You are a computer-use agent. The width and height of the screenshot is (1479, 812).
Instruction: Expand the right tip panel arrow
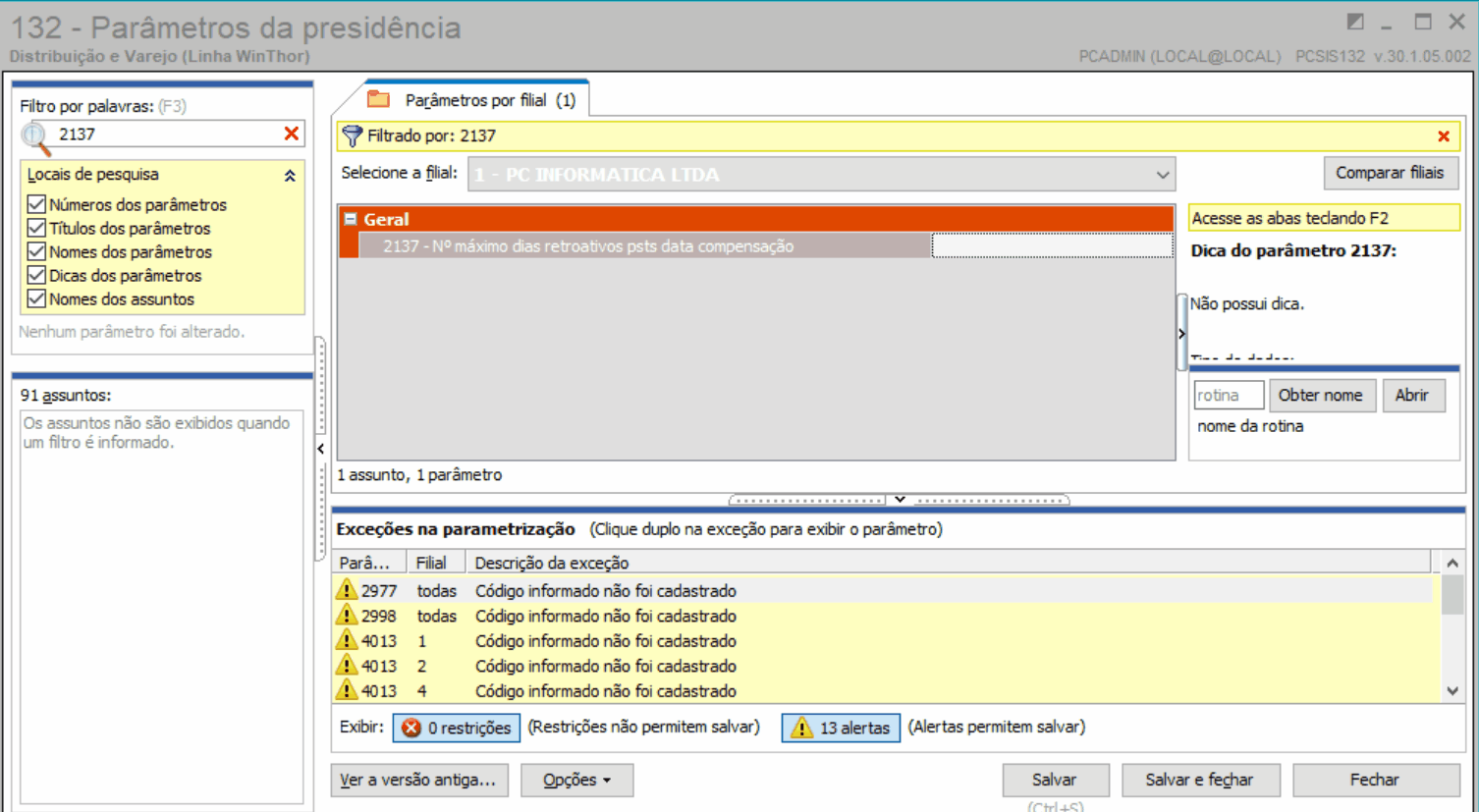tap(1181, 334)
